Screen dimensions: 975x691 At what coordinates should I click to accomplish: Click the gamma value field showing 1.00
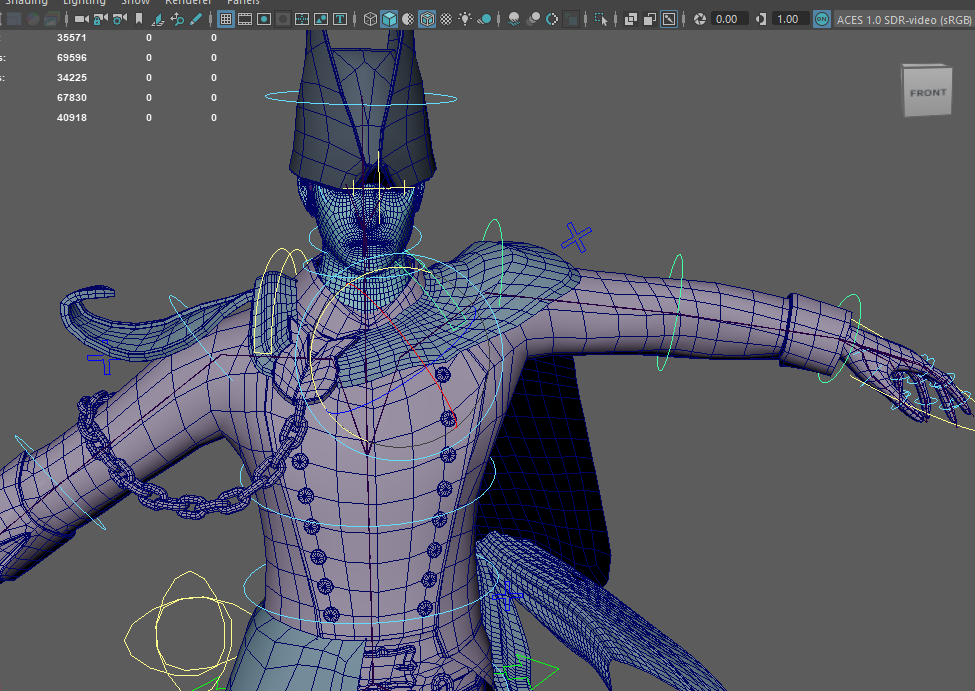pos(788,19)
